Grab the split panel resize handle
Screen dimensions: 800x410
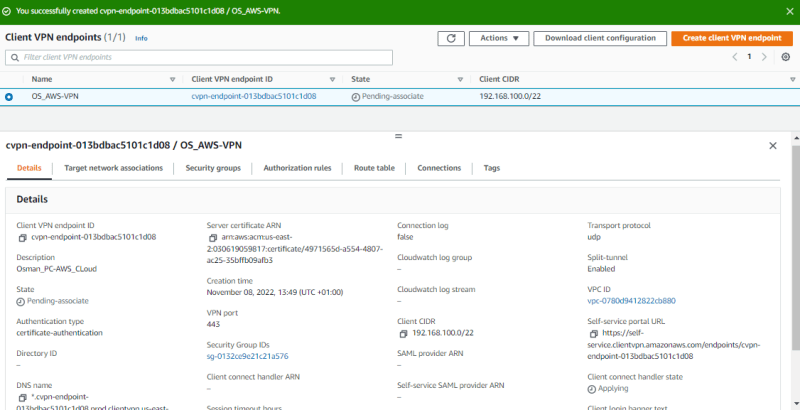(x=399, y=136)
